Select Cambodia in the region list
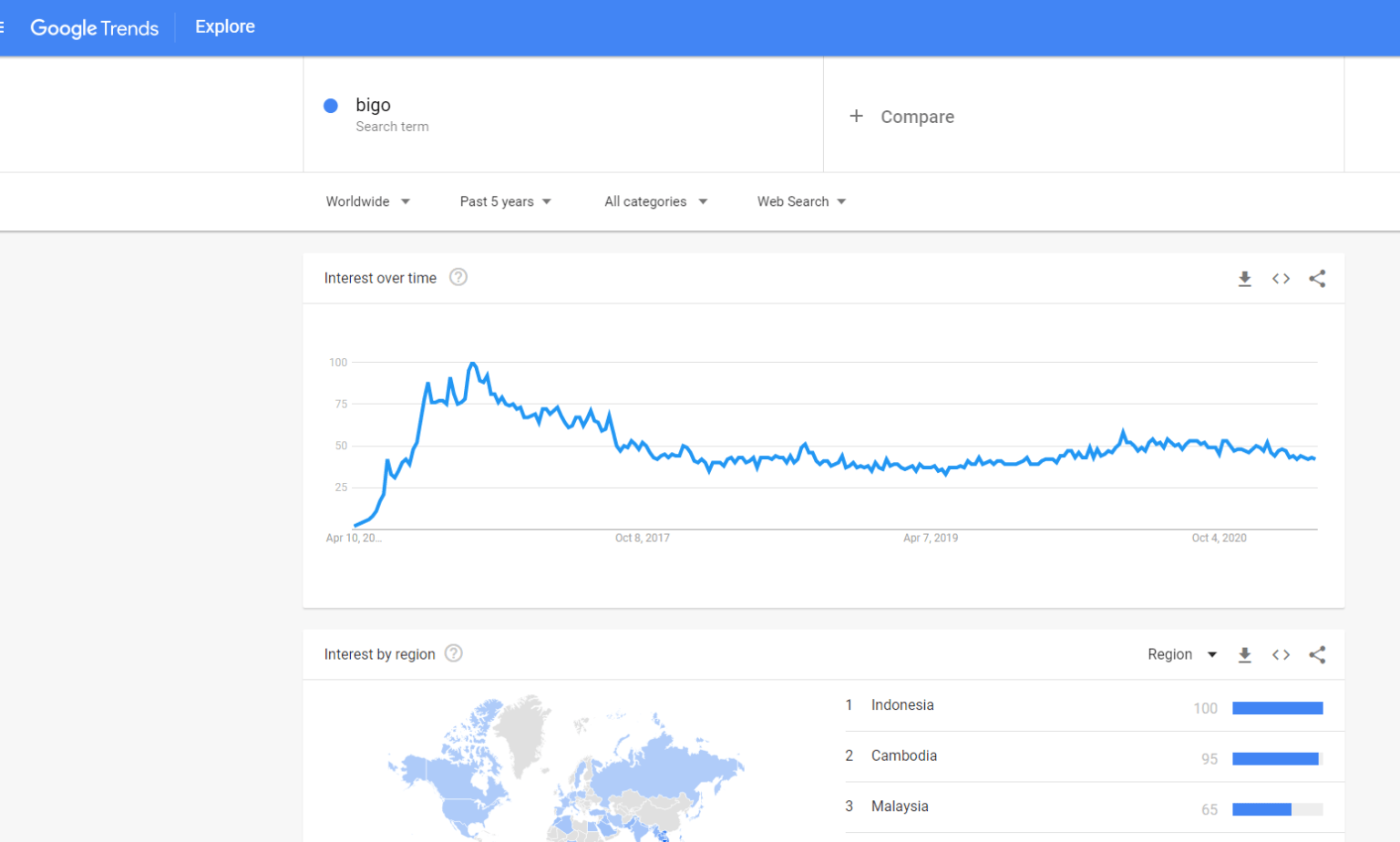1400x842 pixels. pos(903,755)
